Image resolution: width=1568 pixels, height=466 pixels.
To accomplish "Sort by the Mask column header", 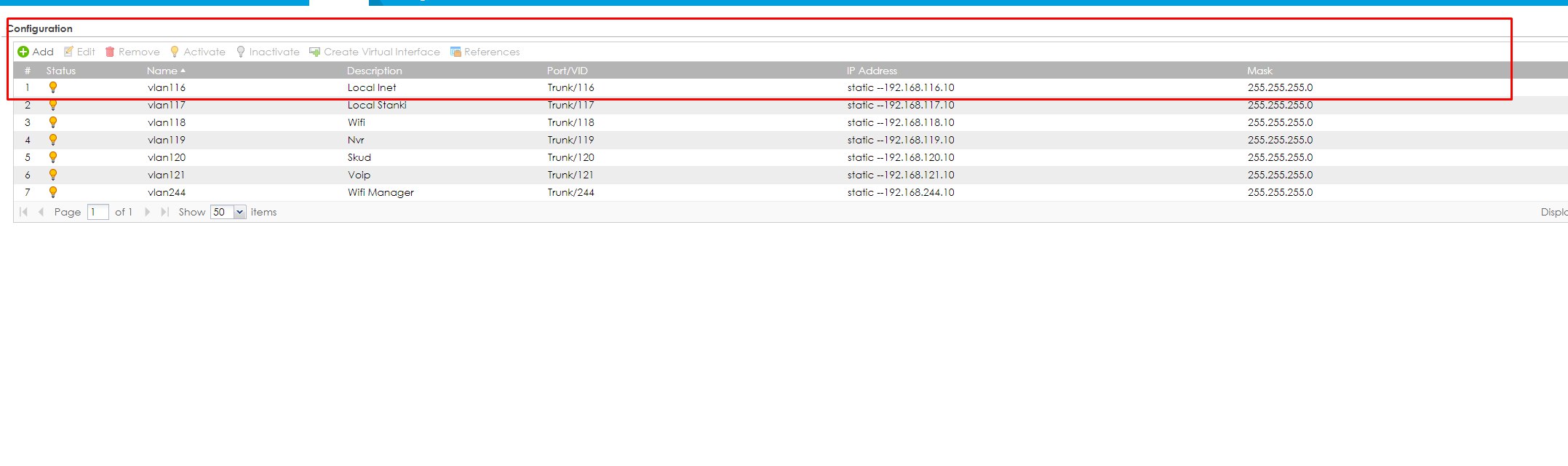I will (x=1259, y=71).
